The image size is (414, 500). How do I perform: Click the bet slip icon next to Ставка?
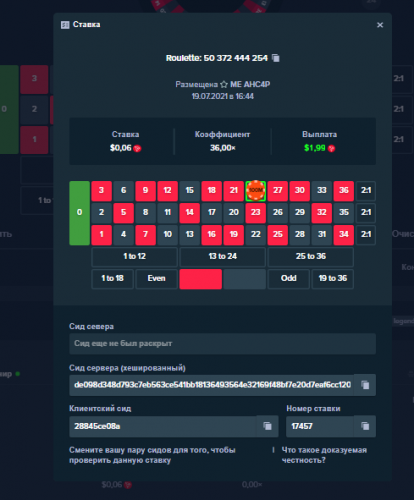tap(65, 25)
